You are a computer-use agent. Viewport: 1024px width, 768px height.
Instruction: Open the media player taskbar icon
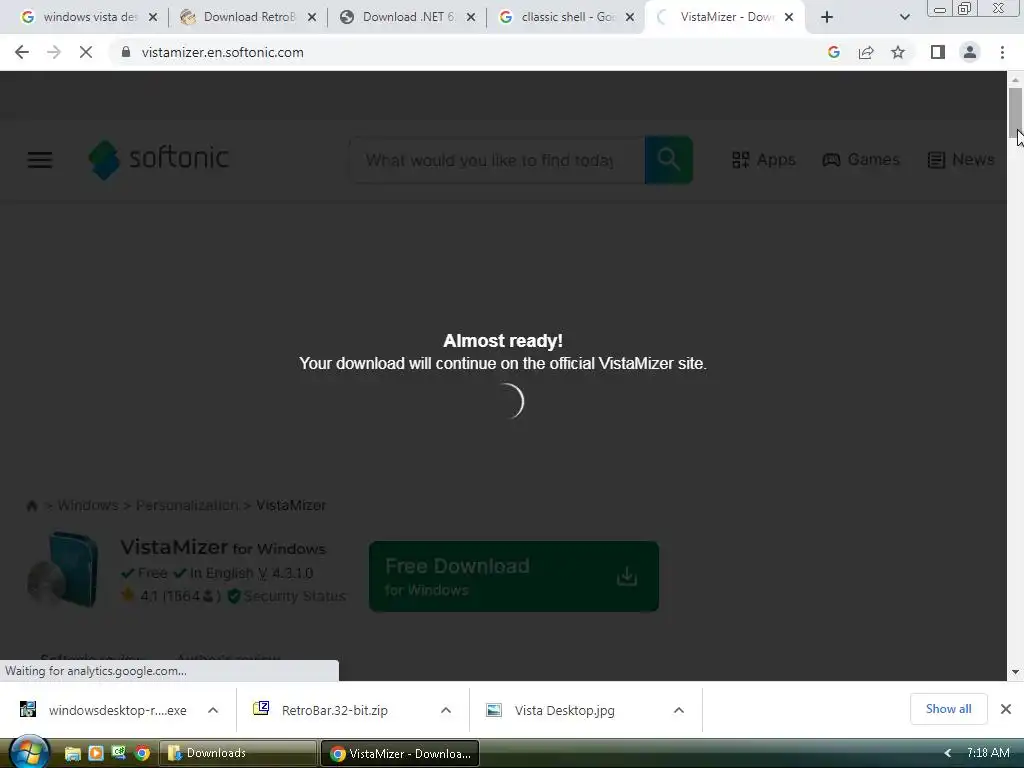(96, 754)
